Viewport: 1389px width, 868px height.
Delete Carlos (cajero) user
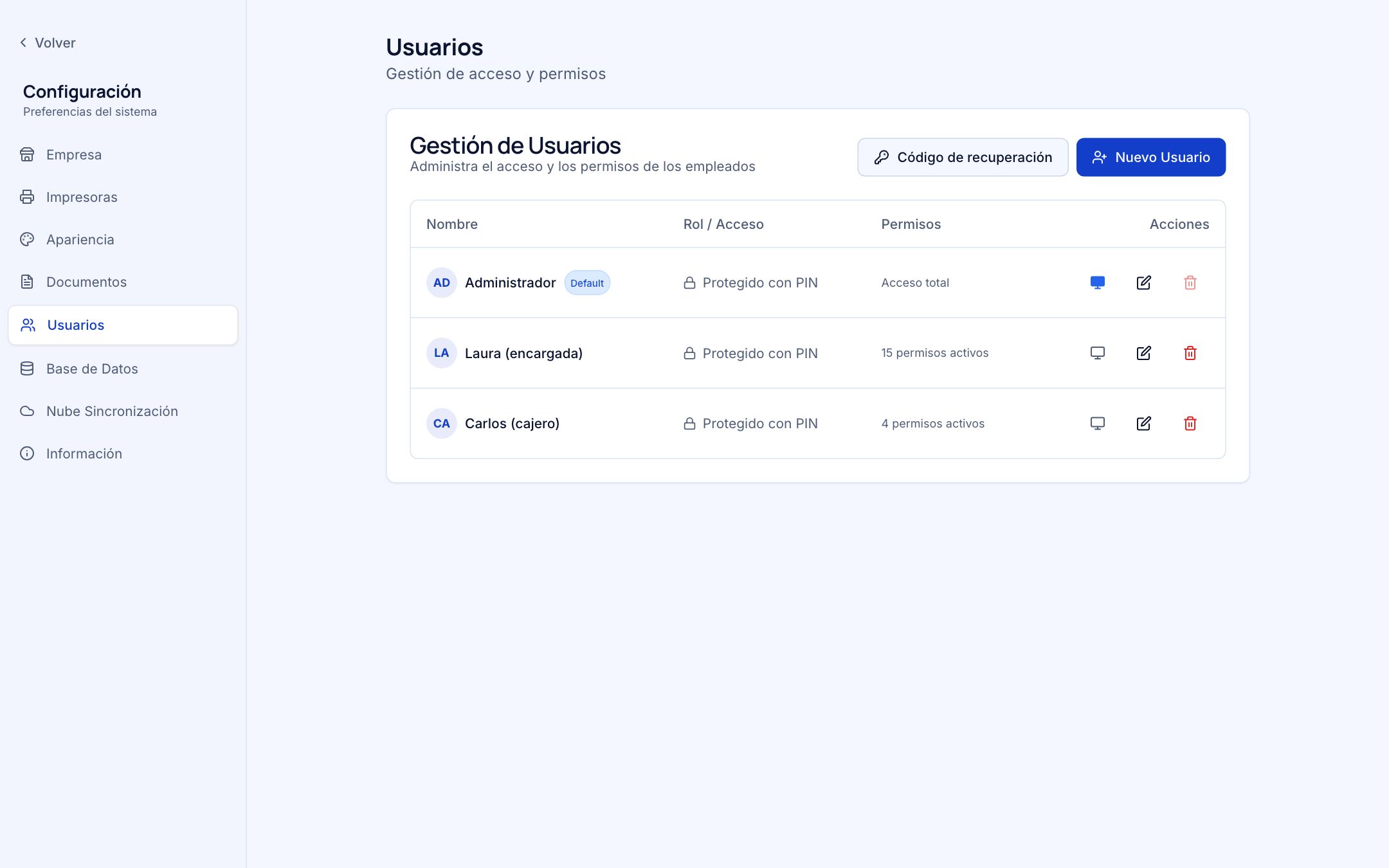click(1190, 424)
